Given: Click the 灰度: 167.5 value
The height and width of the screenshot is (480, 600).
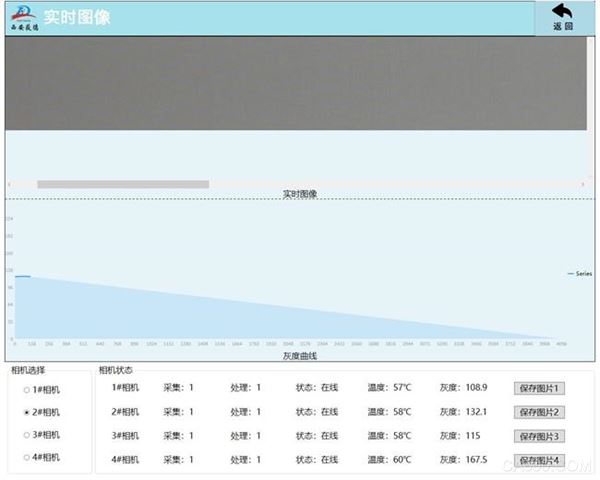Looking at the screenshot, I should [463, 459].
